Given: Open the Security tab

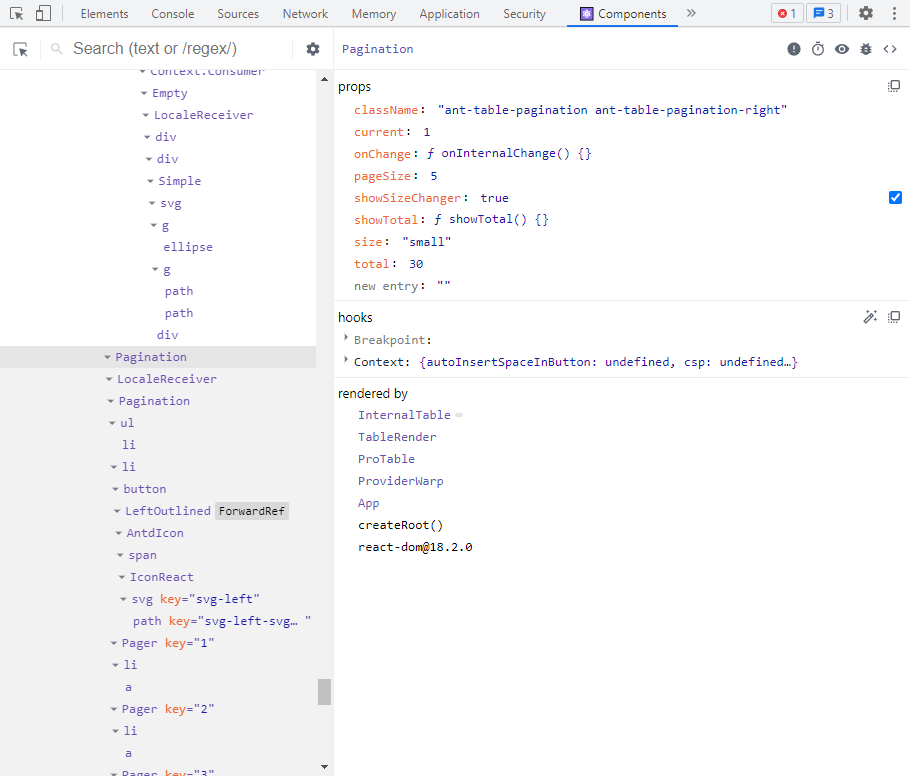Looking at the screenshot, I should tap(524, 14).
